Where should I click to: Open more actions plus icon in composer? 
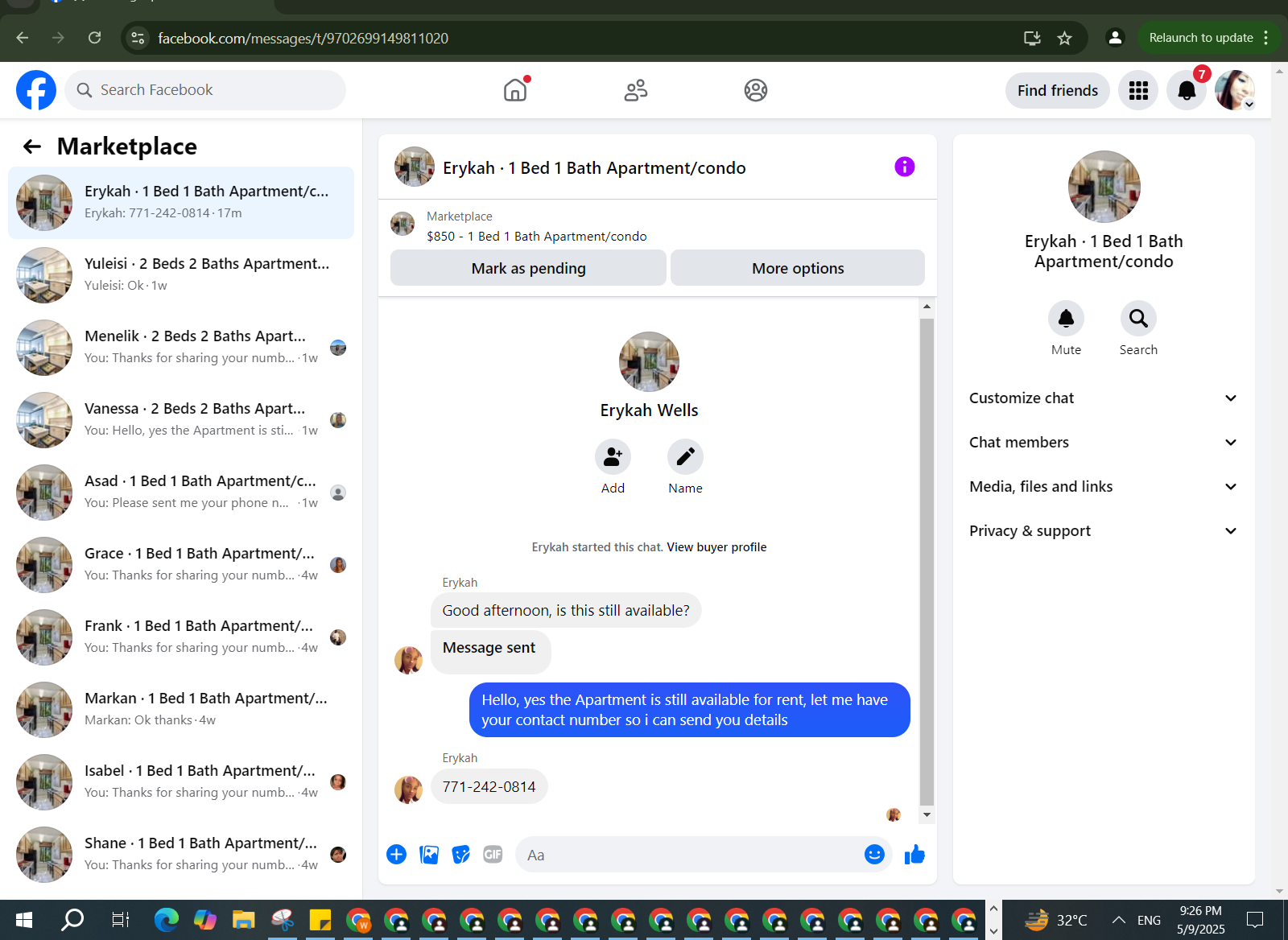click(396, 855)
